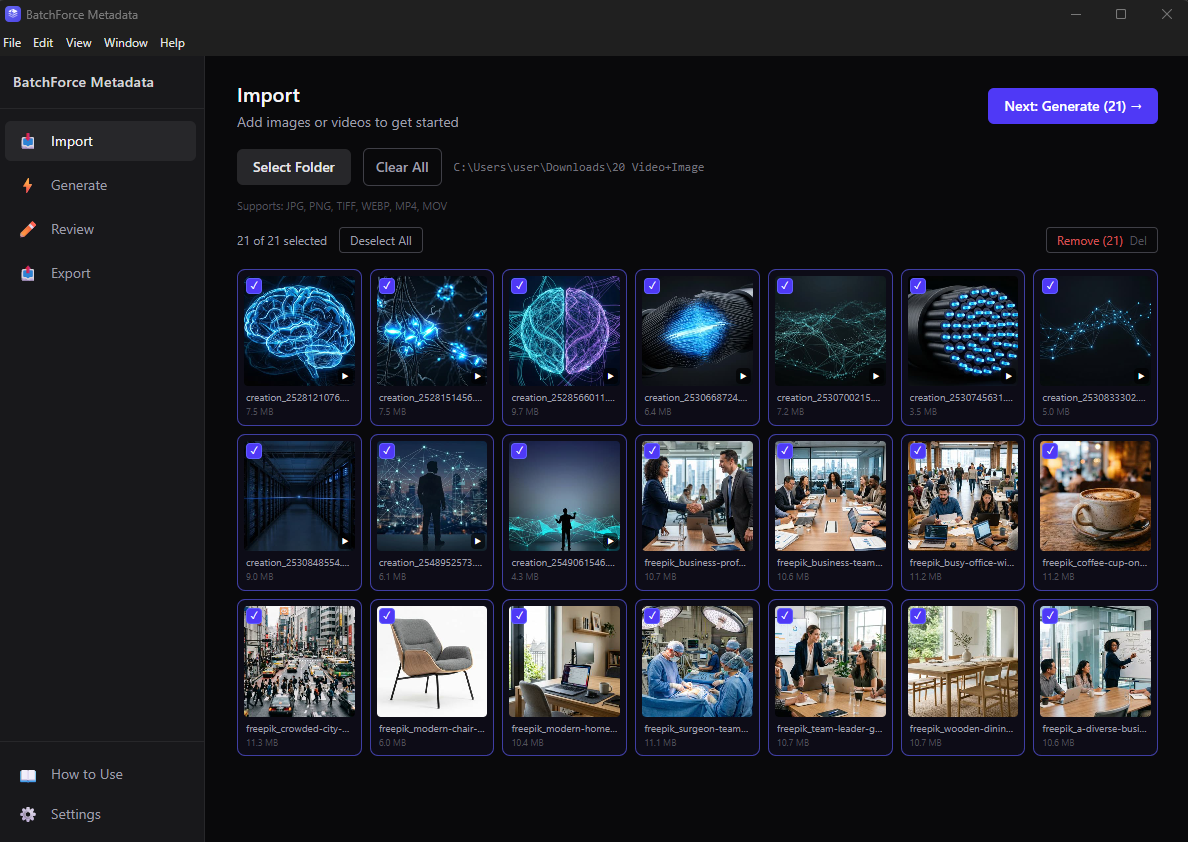Select the Import section icon in sidebar
Viewport: 1188px width, 842px height.
tap(27, 141)
